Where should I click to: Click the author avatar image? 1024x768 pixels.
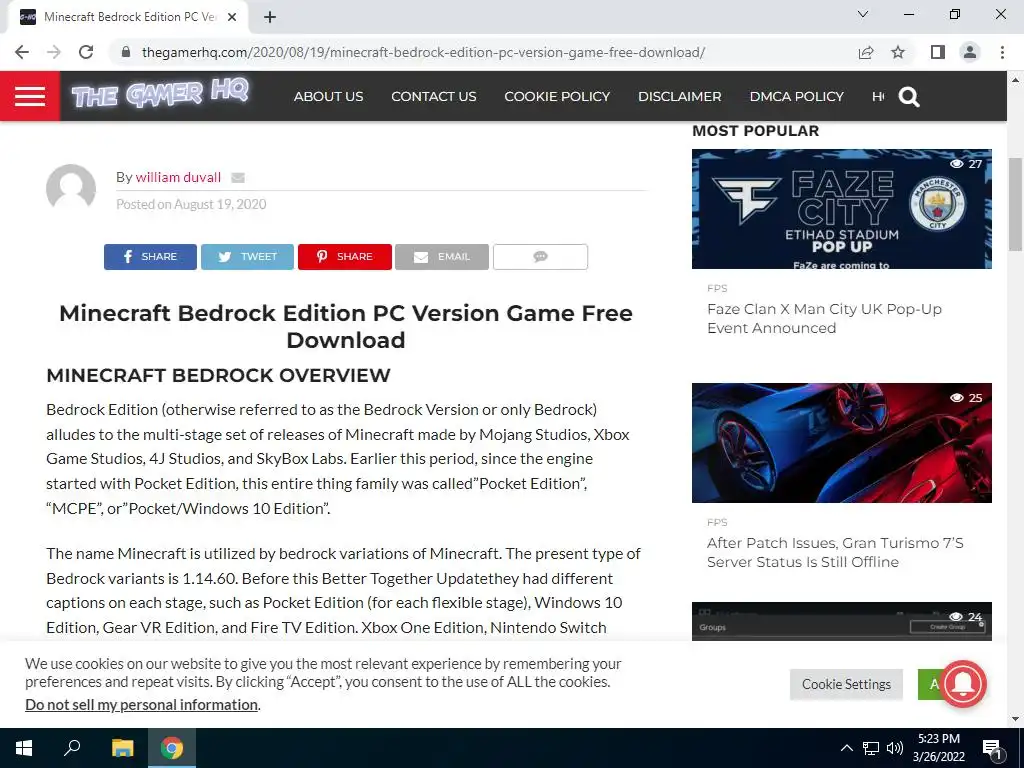click(71, 189)
